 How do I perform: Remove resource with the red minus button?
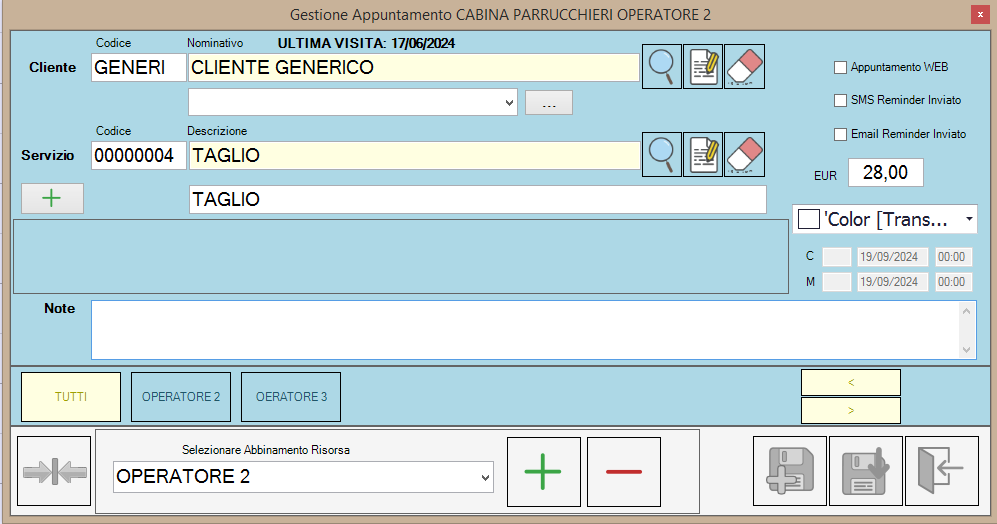(624, 472)
